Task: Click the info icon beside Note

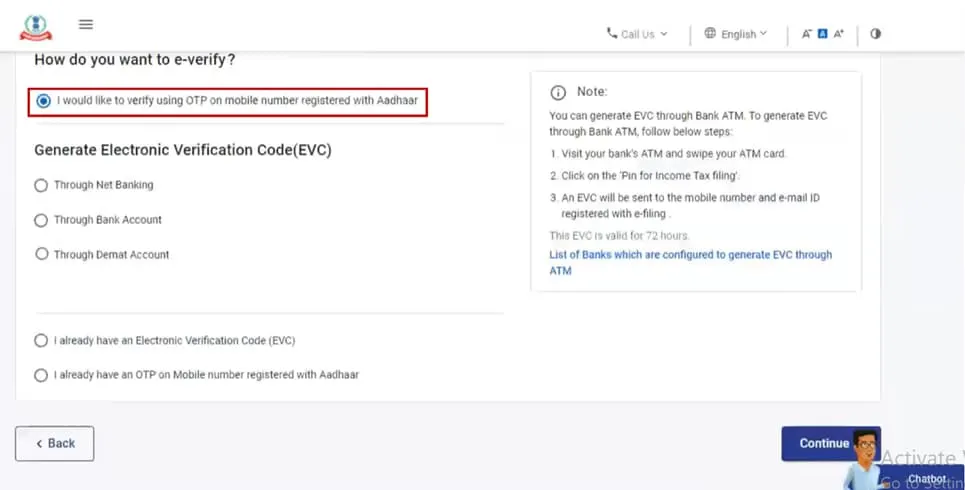Action: pyautogui.click(x=558, y=92)
